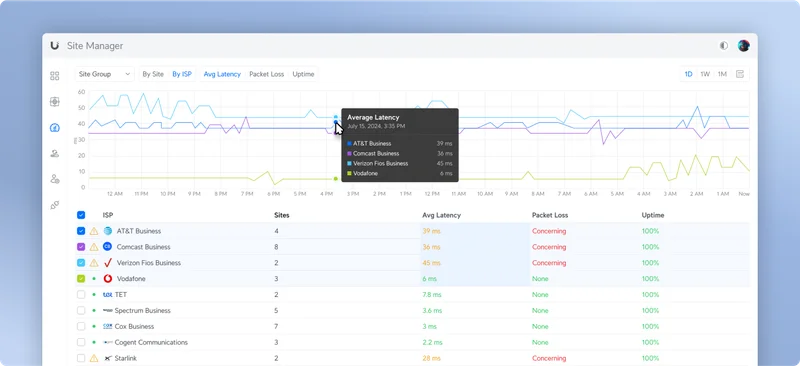The height and width of the screenshot is (366, 800).
Task: Check the TET row checkbox
Action: click(81, 295)
